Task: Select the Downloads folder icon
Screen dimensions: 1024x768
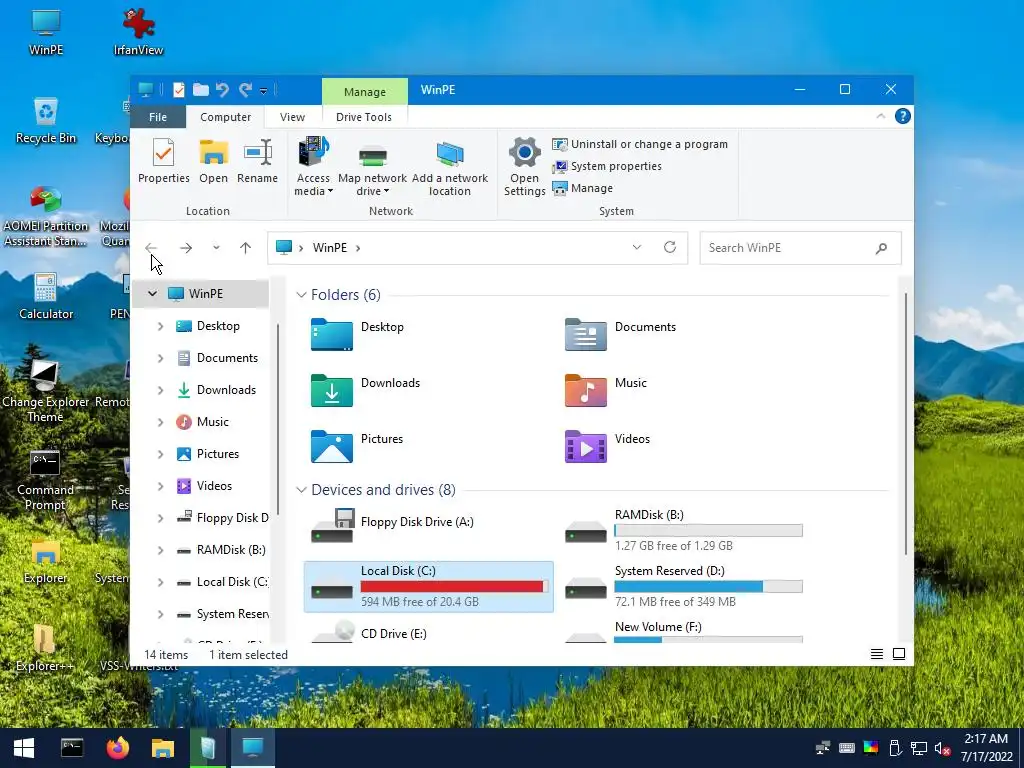Action: tap(332, 391)
